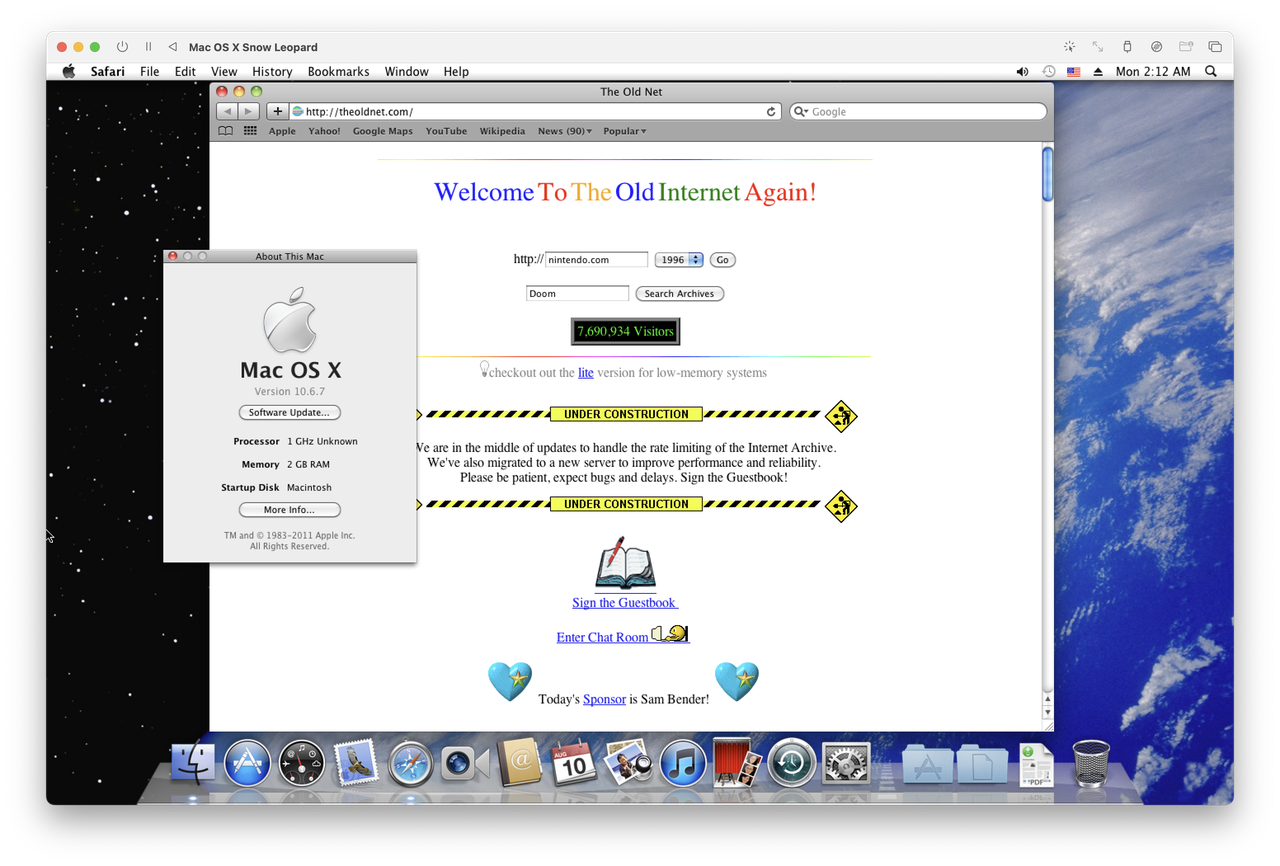Click the More Info... button
Image resolution: width=1280 pixels, height=866 pixels.
click(290, 510)
